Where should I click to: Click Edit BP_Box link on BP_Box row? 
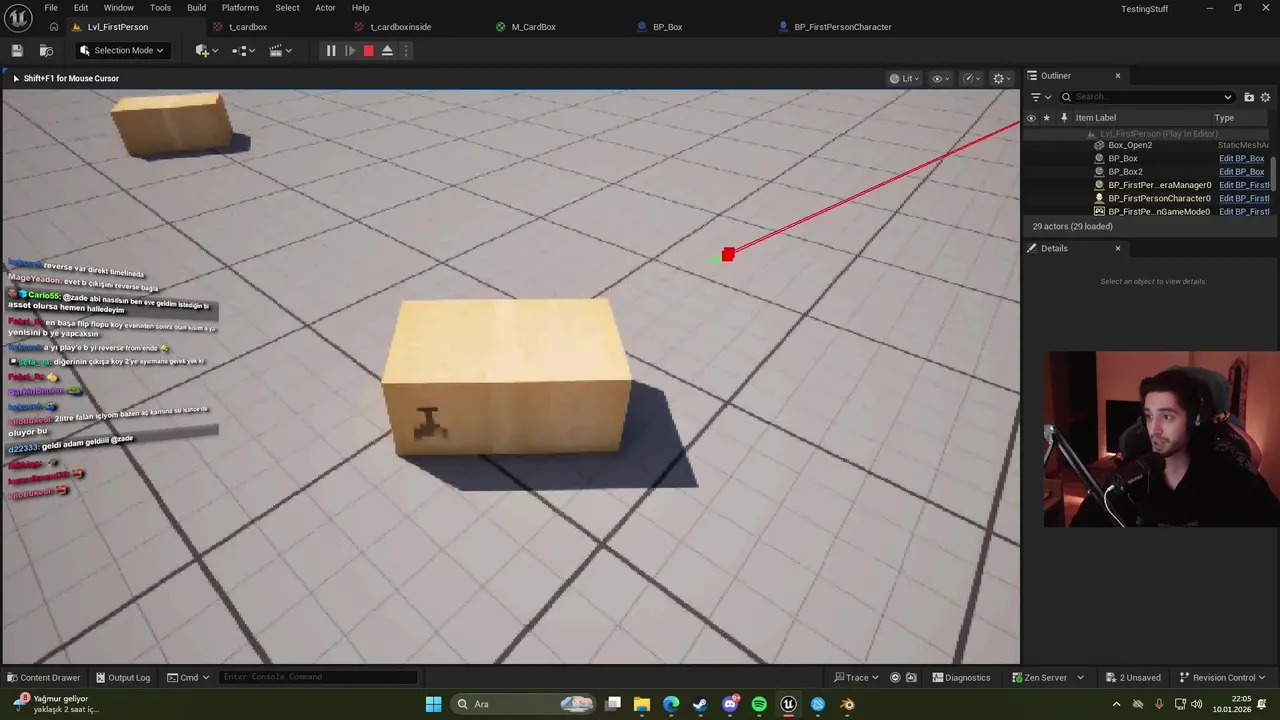[1241, 158]
